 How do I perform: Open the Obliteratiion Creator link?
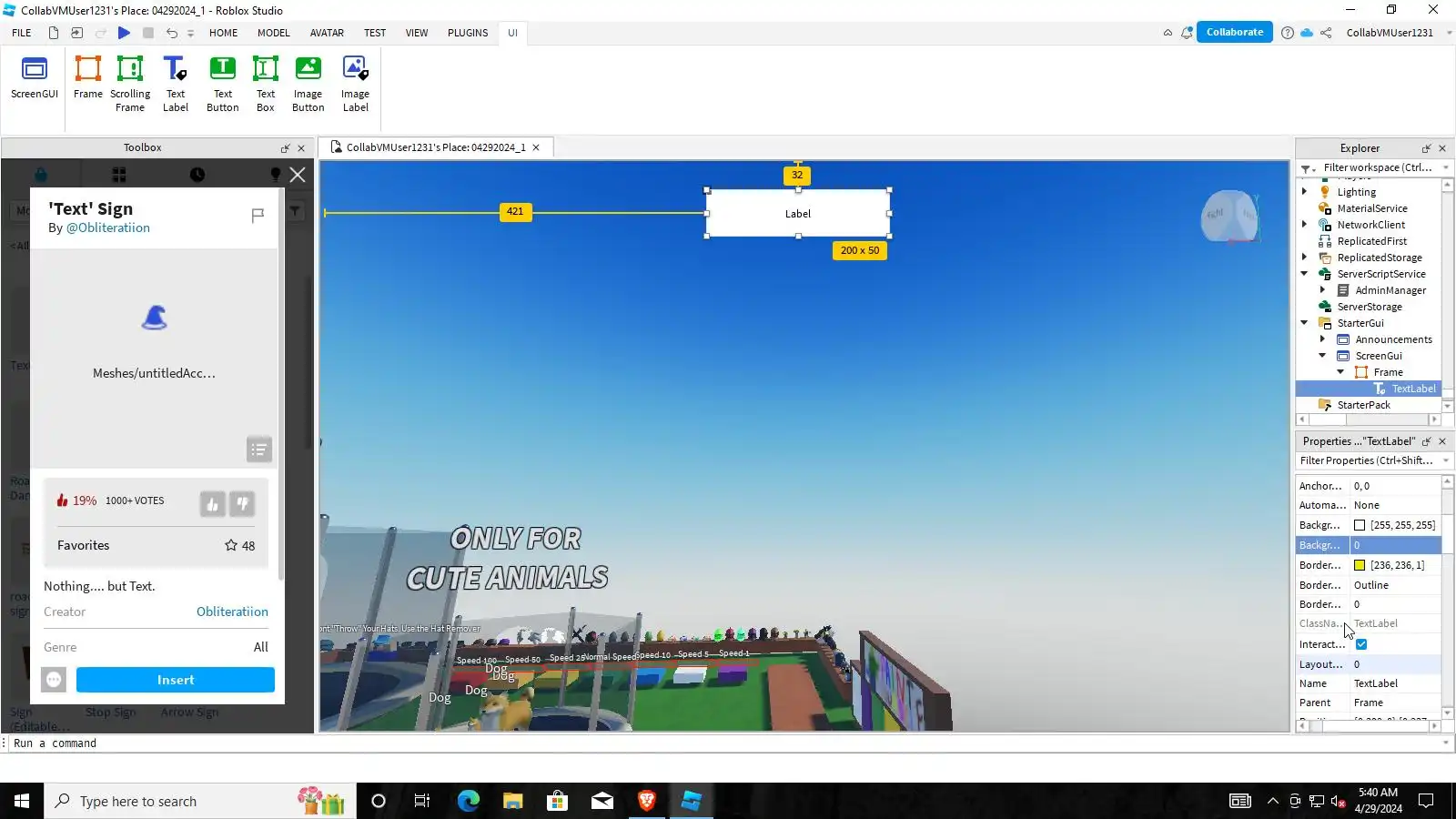point(232,612)
